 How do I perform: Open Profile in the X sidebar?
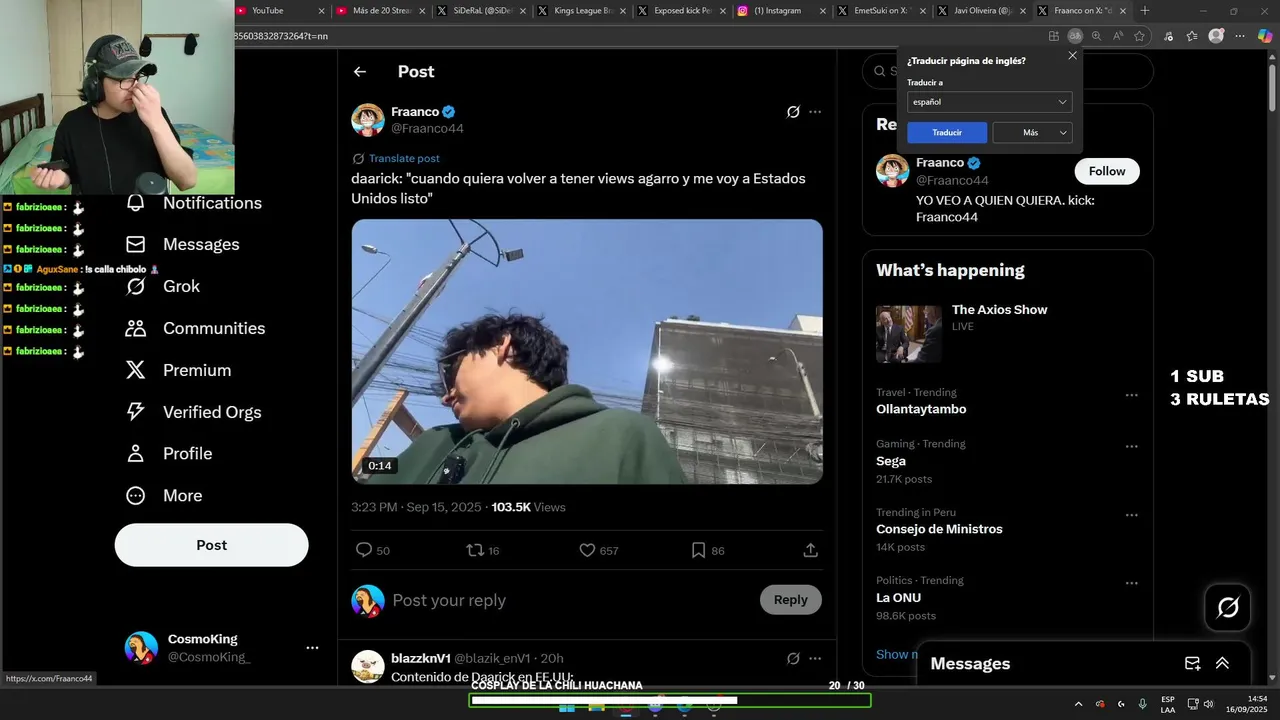pyautogui.click(x=169, y=454)
